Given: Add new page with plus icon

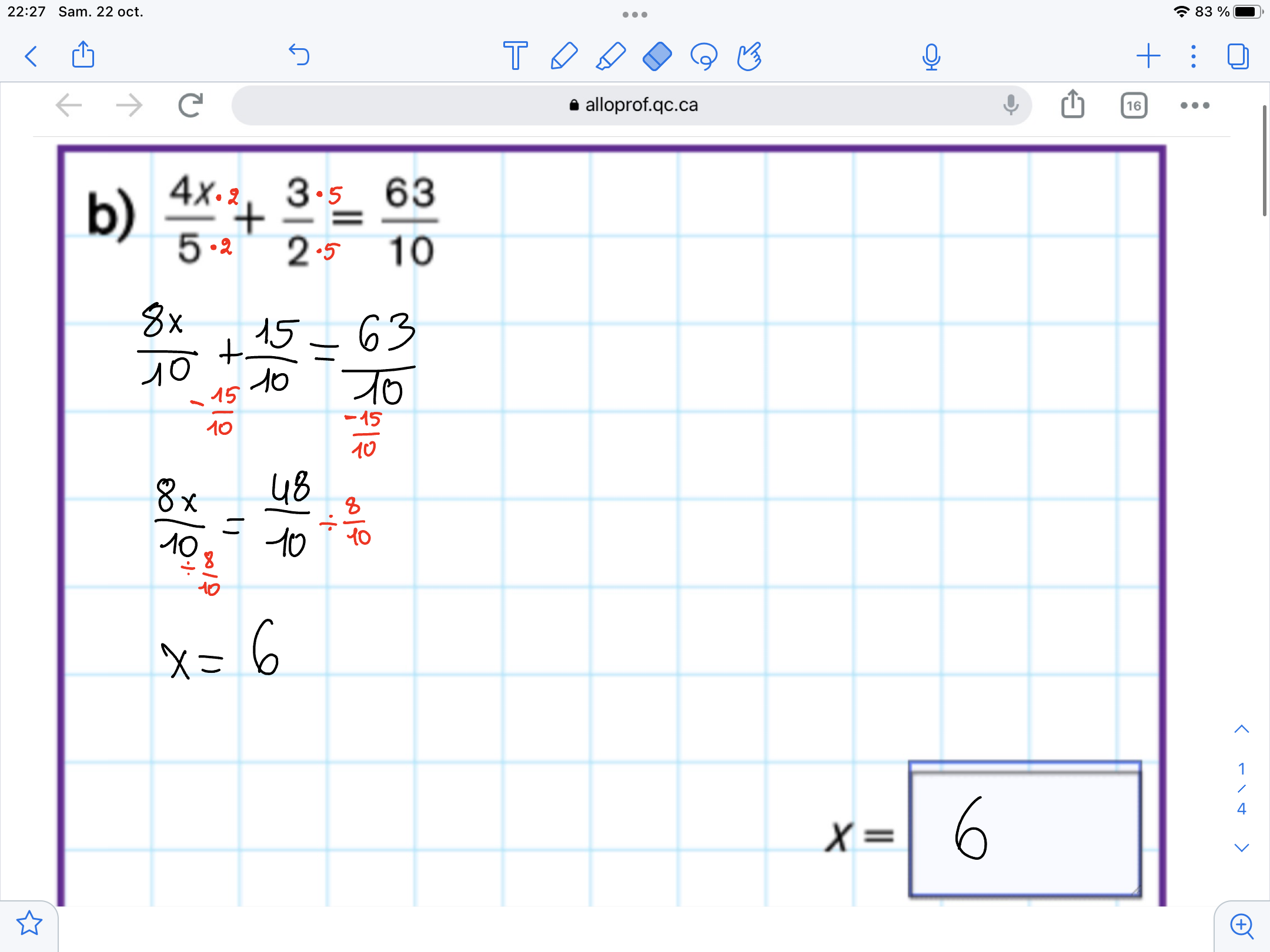Looking at the screenshot, I should tap(1148, 56).
